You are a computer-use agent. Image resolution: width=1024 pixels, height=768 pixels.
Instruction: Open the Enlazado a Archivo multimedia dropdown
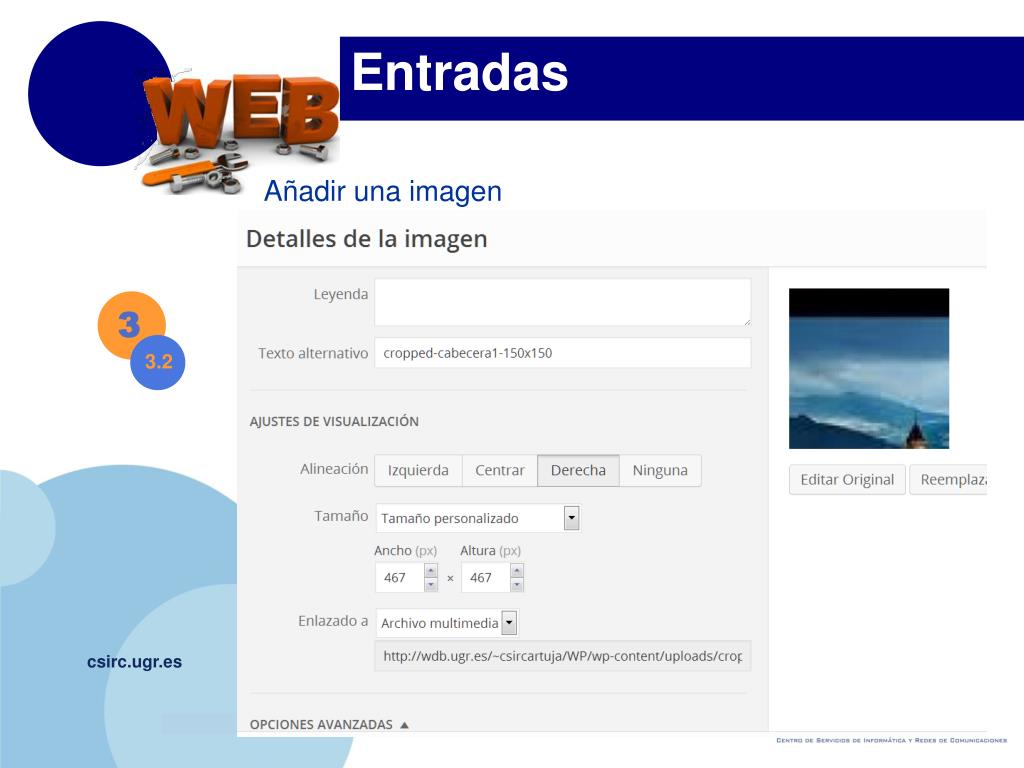[447, 623]
